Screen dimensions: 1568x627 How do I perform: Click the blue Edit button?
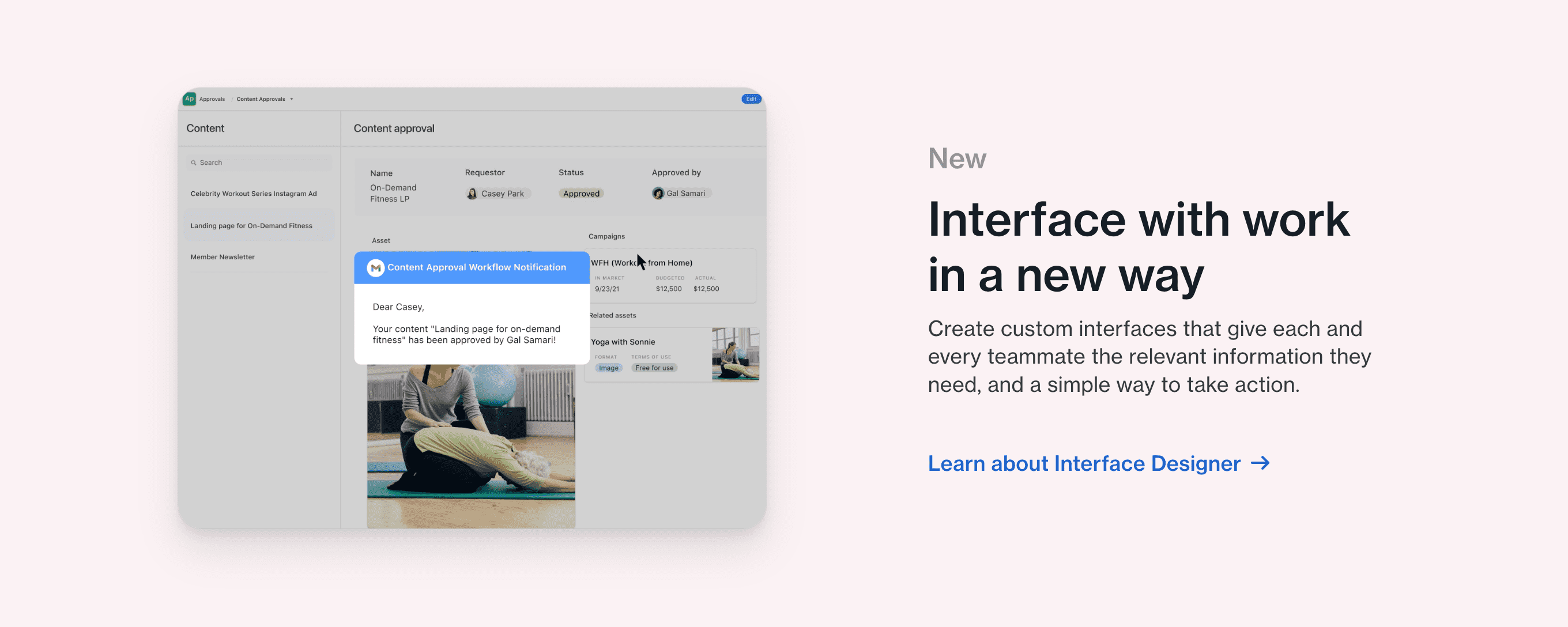751,99
